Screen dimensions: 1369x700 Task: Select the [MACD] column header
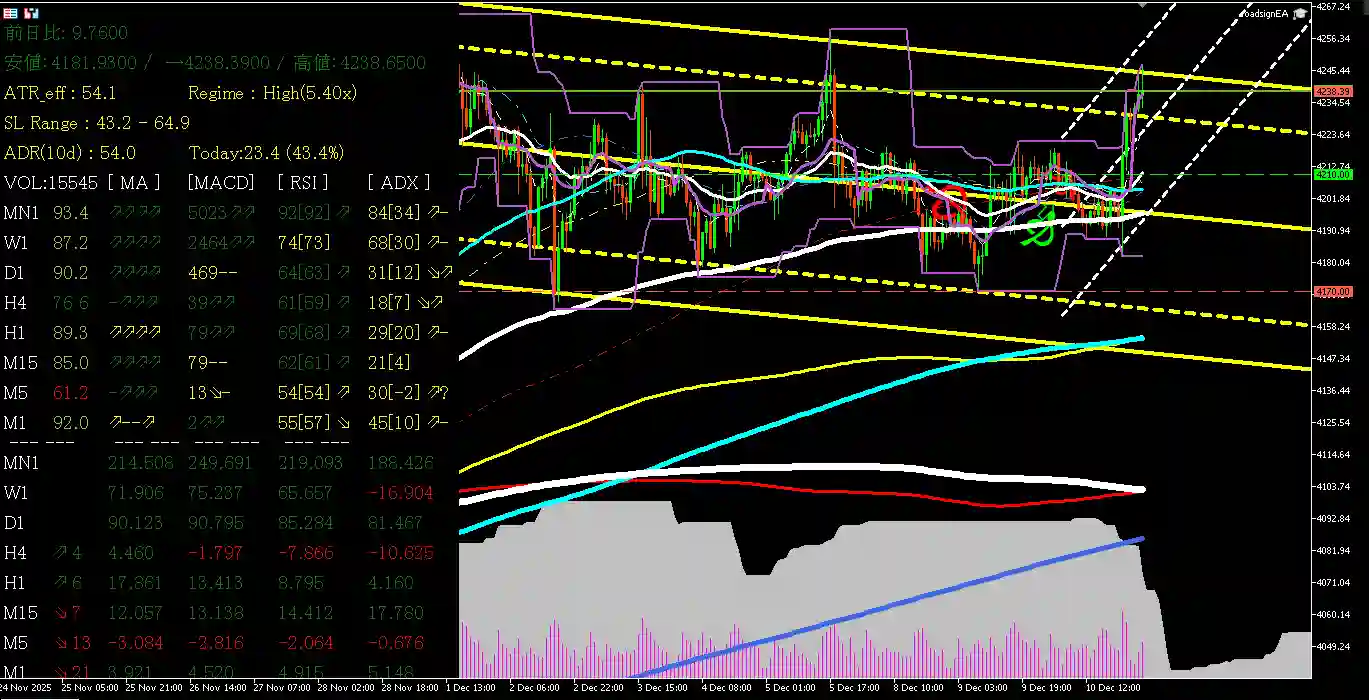point(218,182)
